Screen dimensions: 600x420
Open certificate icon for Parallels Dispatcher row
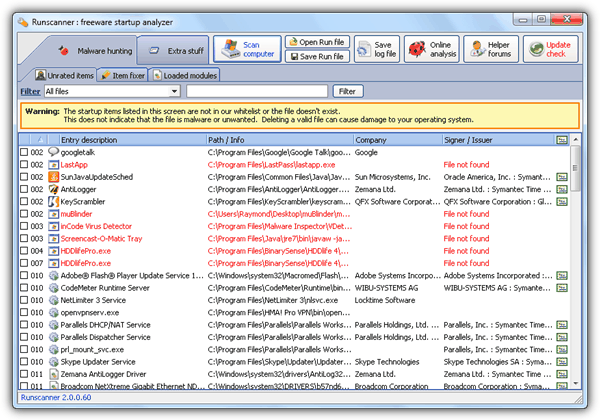(x=562, y=337)
